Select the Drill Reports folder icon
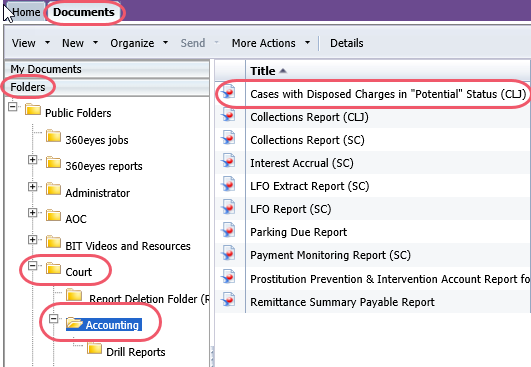 94,348
